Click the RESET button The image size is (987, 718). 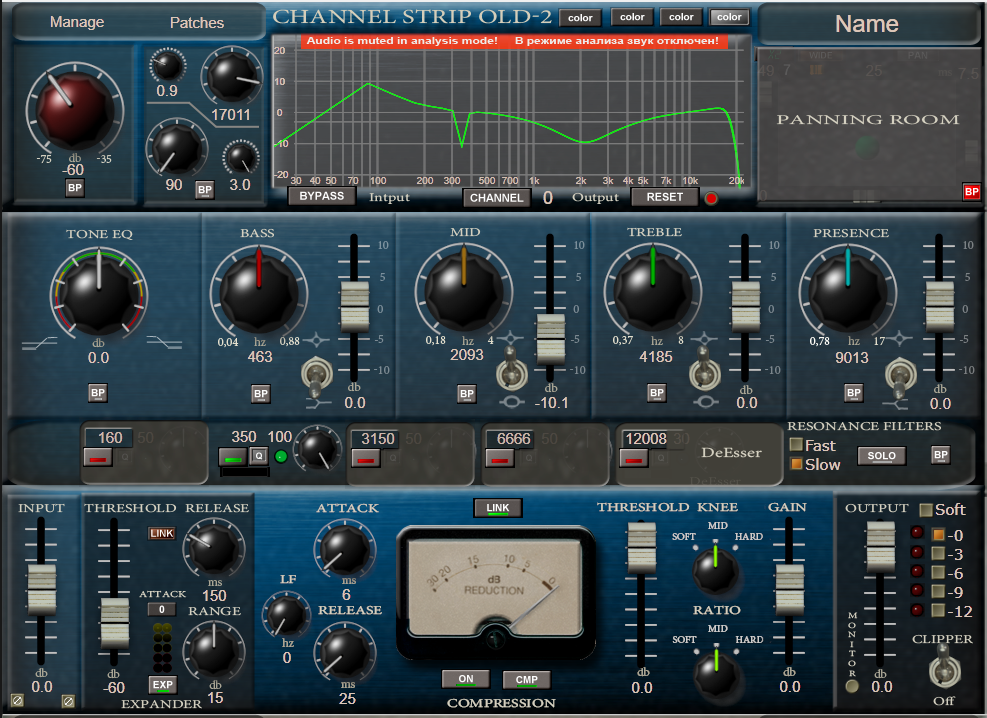[x=664, y=197]
